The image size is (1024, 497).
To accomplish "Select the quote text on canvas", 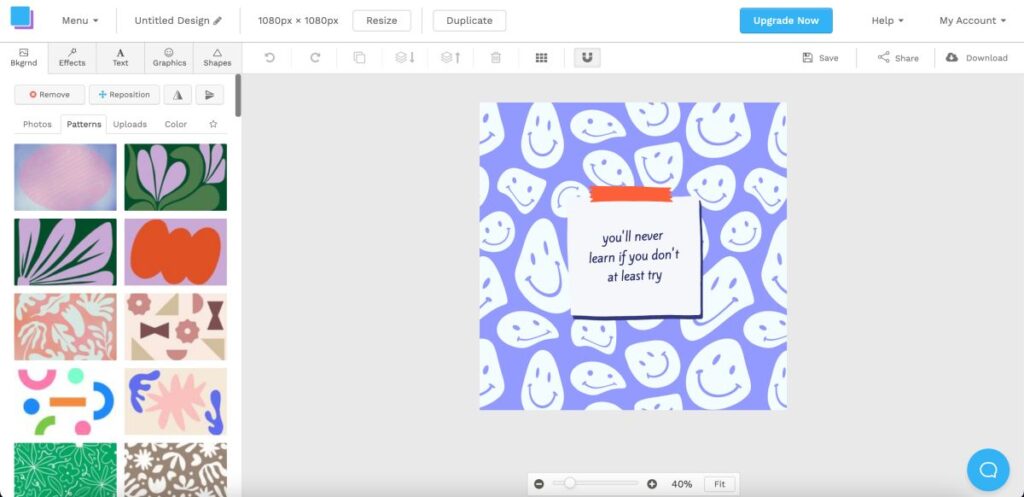I will [x=634, y=256].
